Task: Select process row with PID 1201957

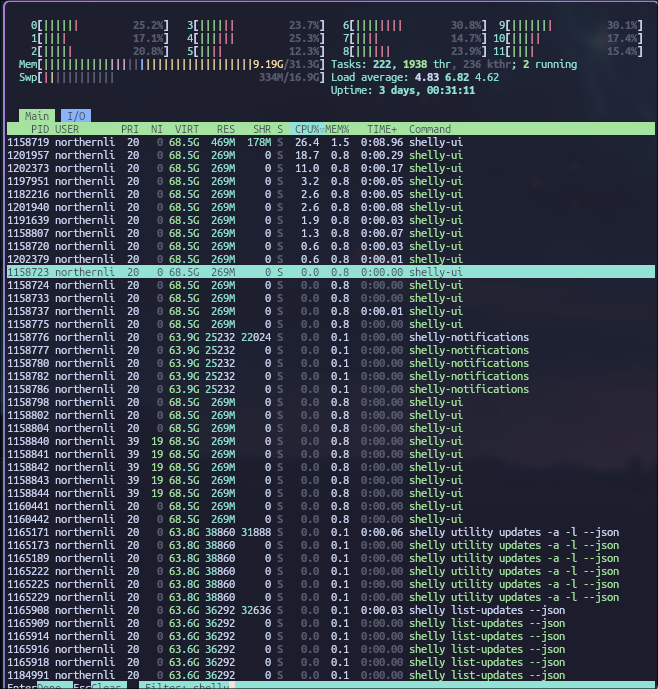Action: click(x=331, y=155)
